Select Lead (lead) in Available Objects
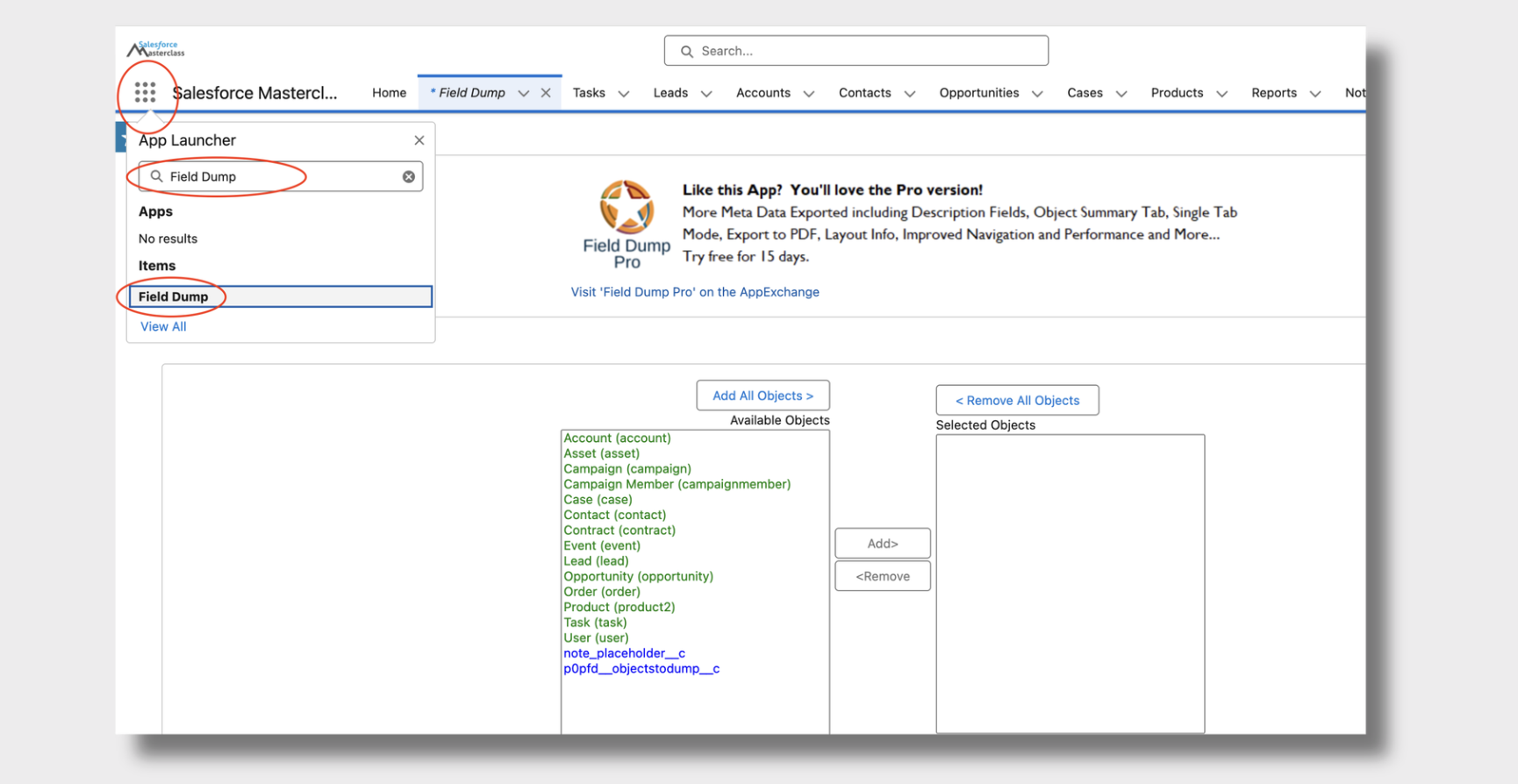Image resolution: width=1518 pixels, height=784 pixels. 596,561
